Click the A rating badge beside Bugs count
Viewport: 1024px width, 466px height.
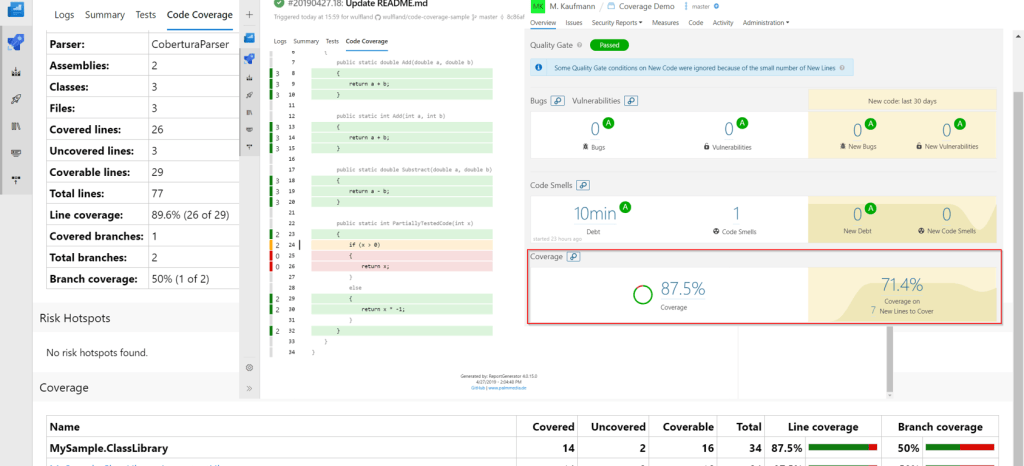608,123
